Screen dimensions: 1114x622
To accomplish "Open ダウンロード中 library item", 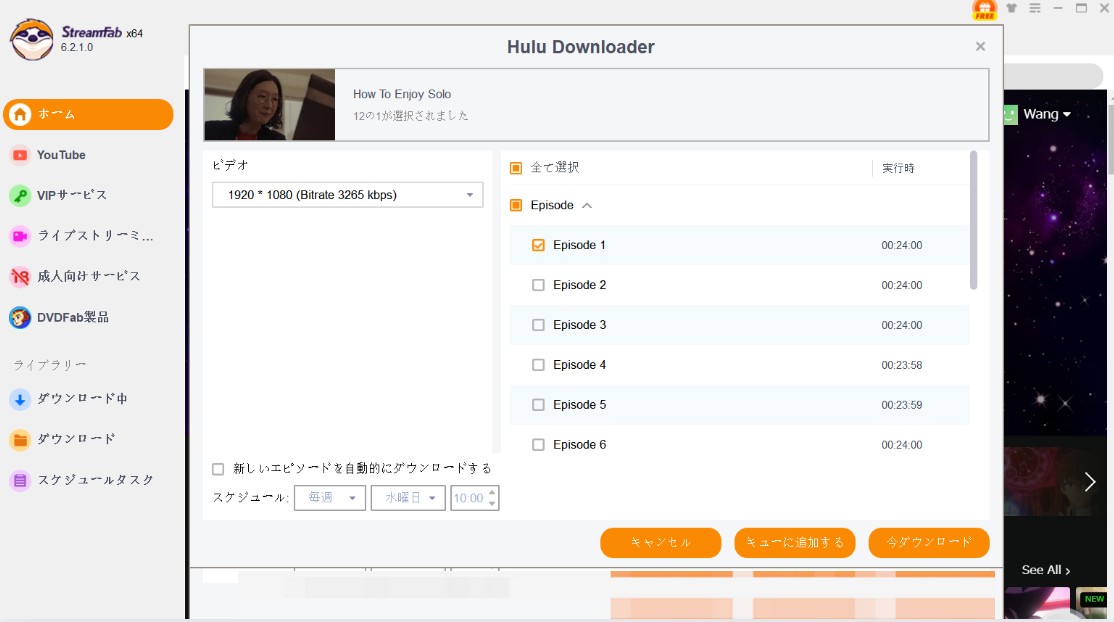I will click(x=82, y=399).
